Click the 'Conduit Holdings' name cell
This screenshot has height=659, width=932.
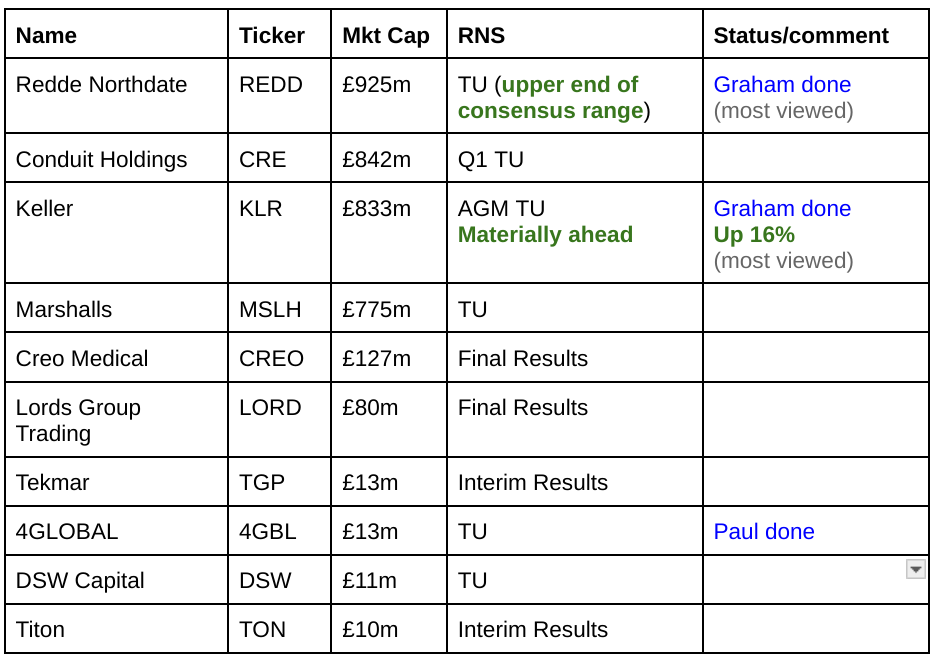click(116, 157)
